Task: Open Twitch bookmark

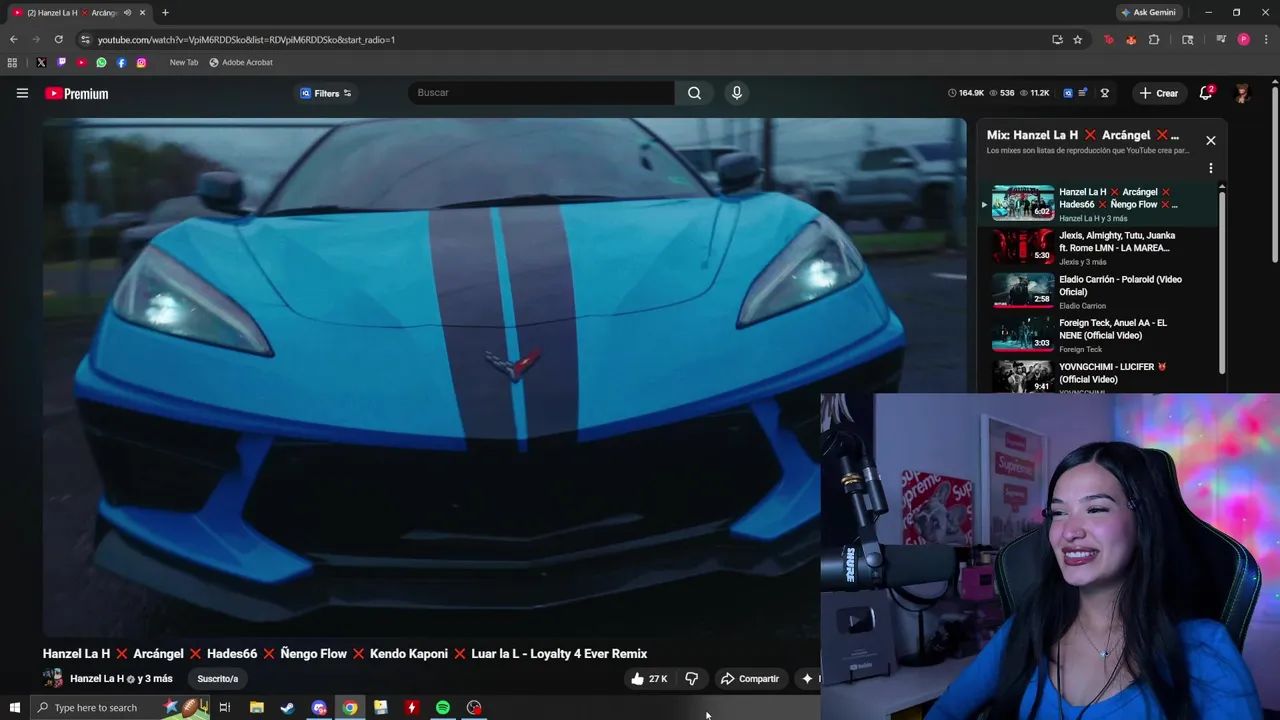Action: coord(61,63)
